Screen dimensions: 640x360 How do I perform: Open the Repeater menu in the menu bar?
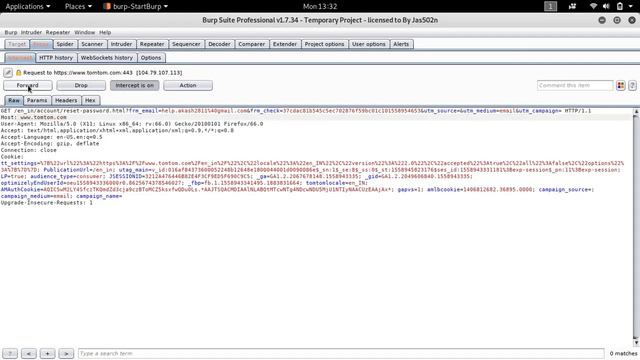58,32
